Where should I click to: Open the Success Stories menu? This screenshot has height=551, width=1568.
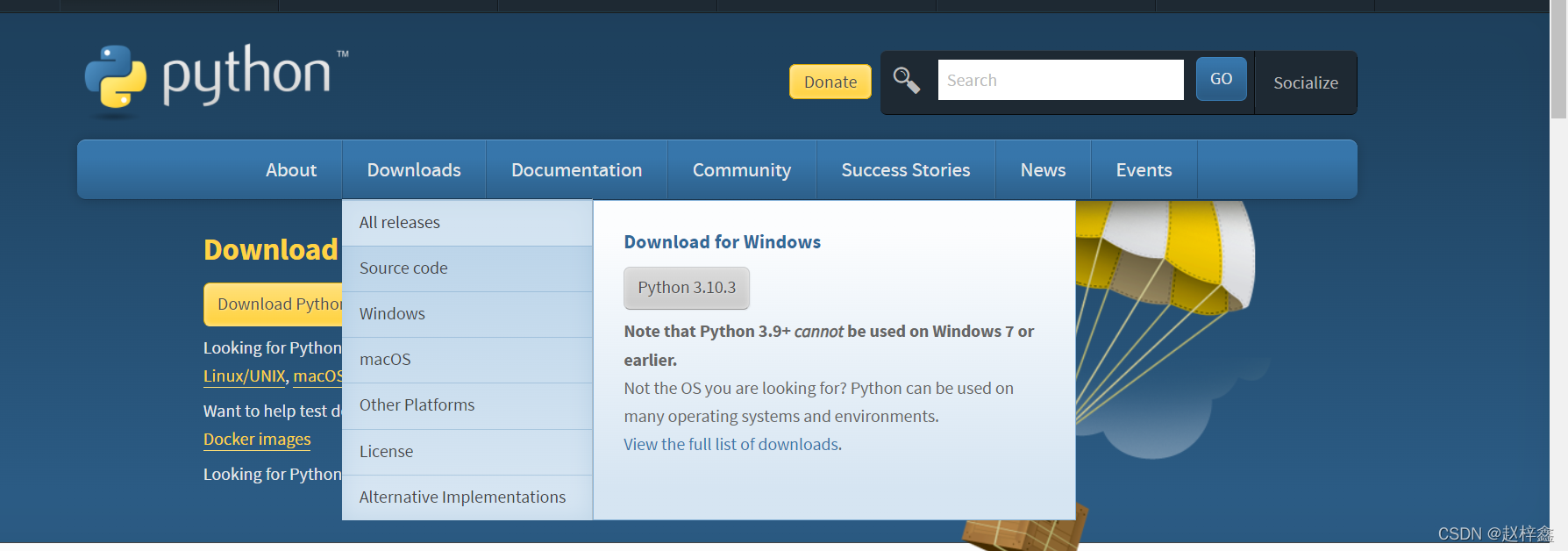905,169
